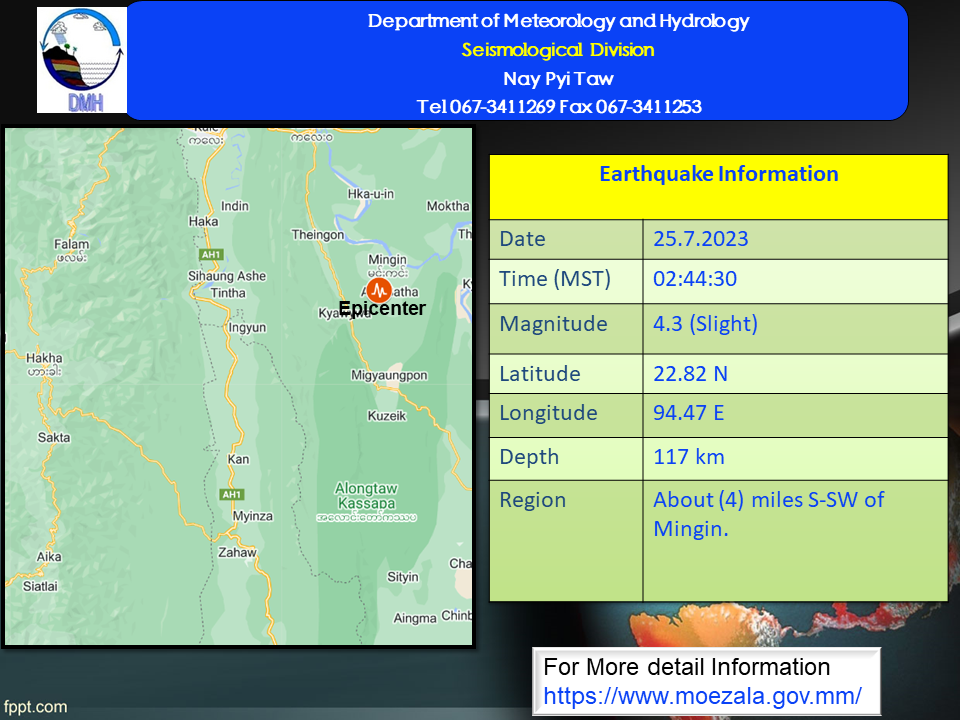Click the Ingyun label on the map
960x720 pixels.
(x=247, y=328)
